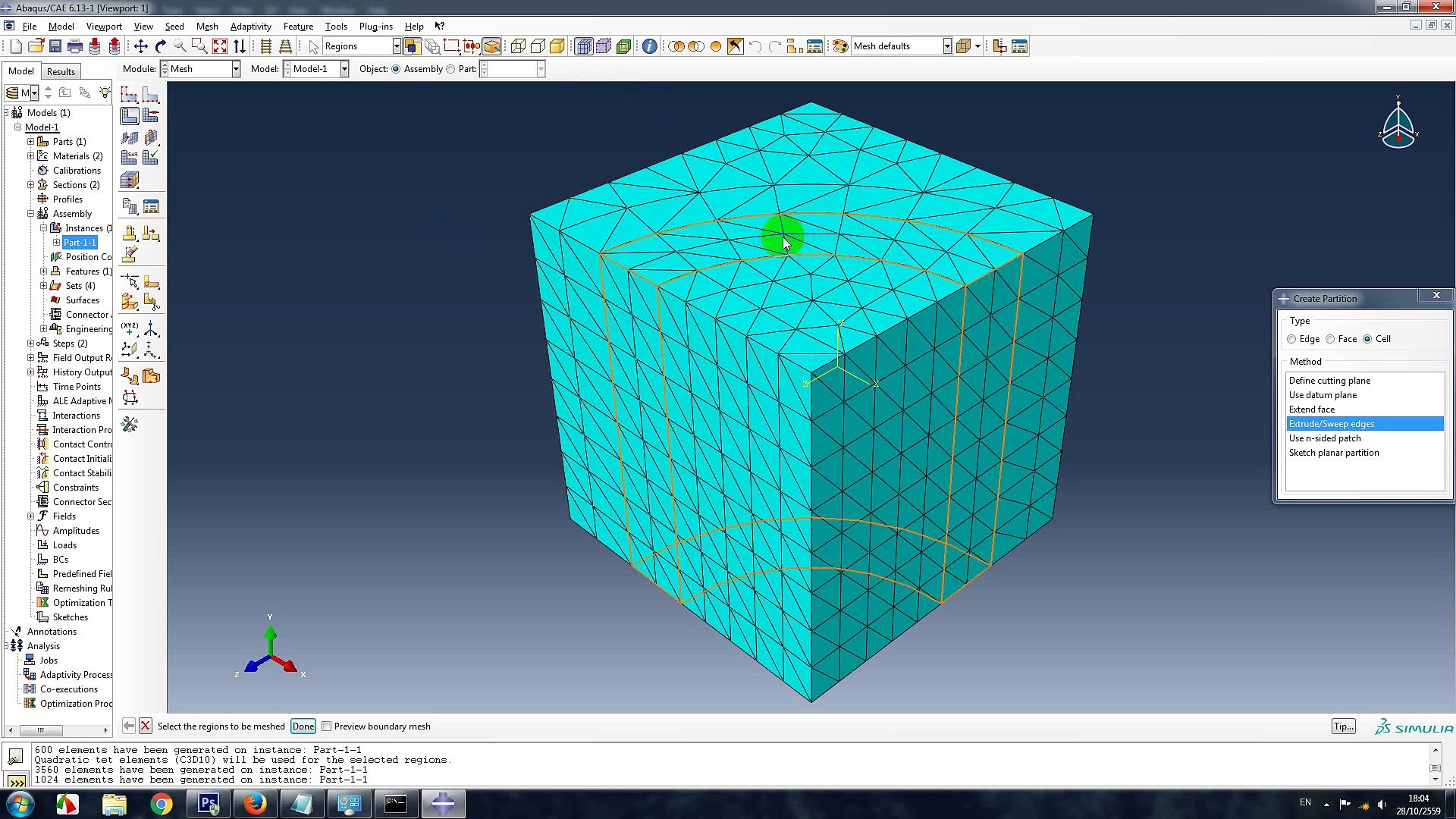Enable Preview boundary mesh checkbox
This screenshot has width=1456, height=819.
point(327,726)
